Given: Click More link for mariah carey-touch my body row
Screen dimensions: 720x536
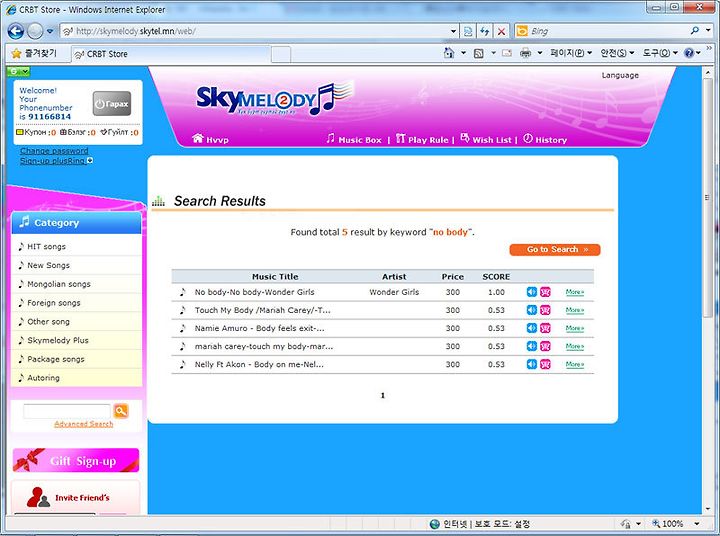Looking at the screenshot, I should [x=574, y=346].
